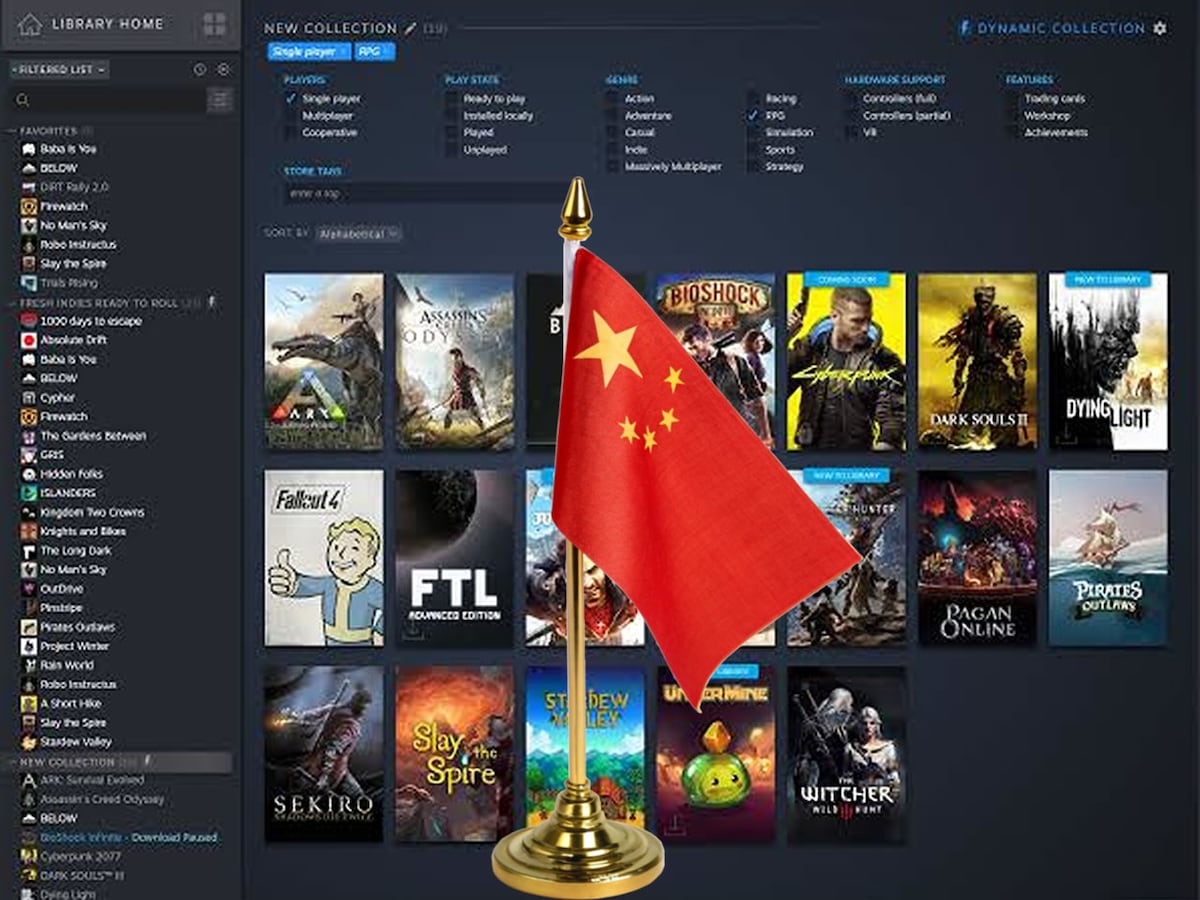The height and width of the screenshot is (900, 1200).
Task: Collapse Fresh Indies Ready to Roll section
Action: click(x=12, y=302)
